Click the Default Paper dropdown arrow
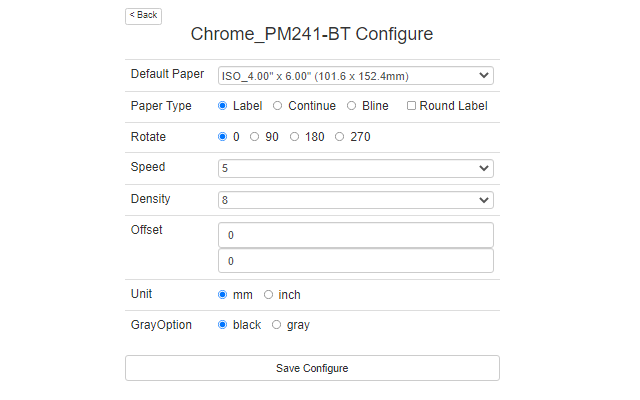The height and width of the screenshot is (400, 640). [484, 76]
